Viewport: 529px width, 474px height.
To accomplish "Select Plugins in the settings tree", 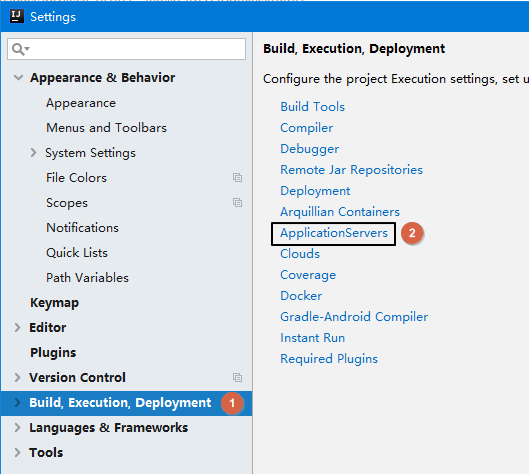I will click(x=53, y=353).
